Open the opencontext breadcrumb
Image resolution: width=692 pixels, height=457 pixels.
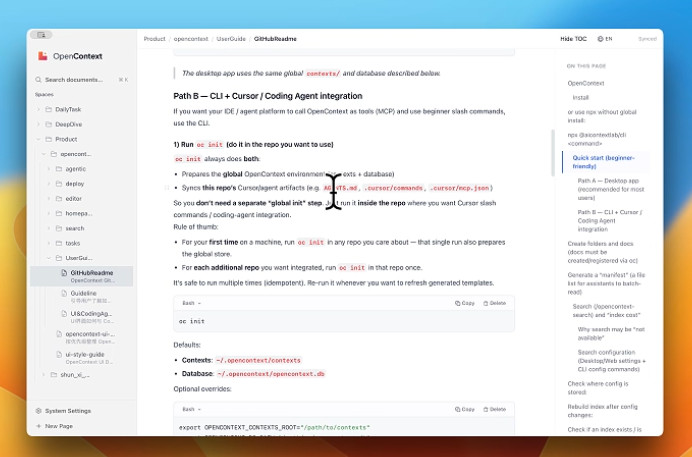coord(191,39)
